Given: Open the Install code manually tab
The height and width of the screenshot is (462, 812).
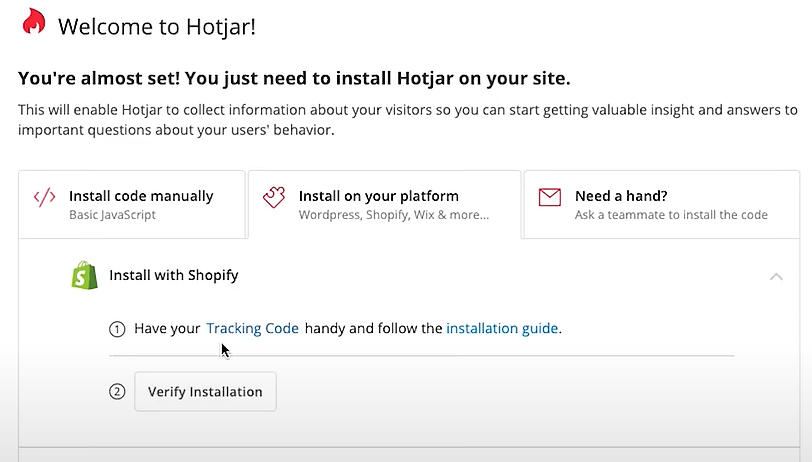Looking at the screenshot, I should click(x=132, y=205).
